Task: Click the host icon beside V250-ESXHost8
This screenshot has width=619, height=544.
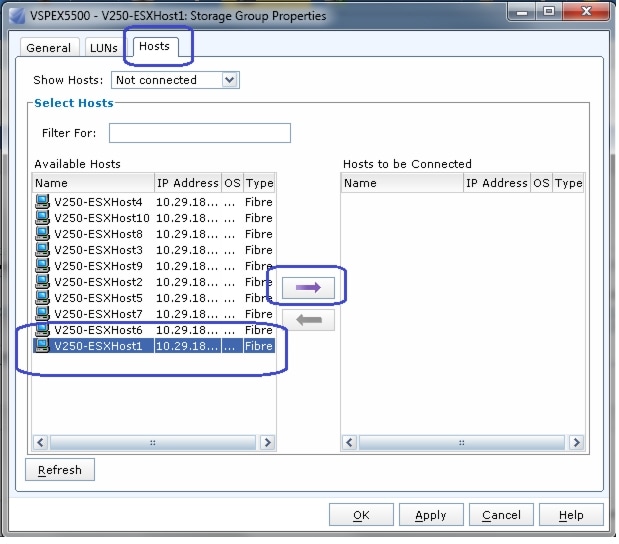Action: (x=42, y=233)
